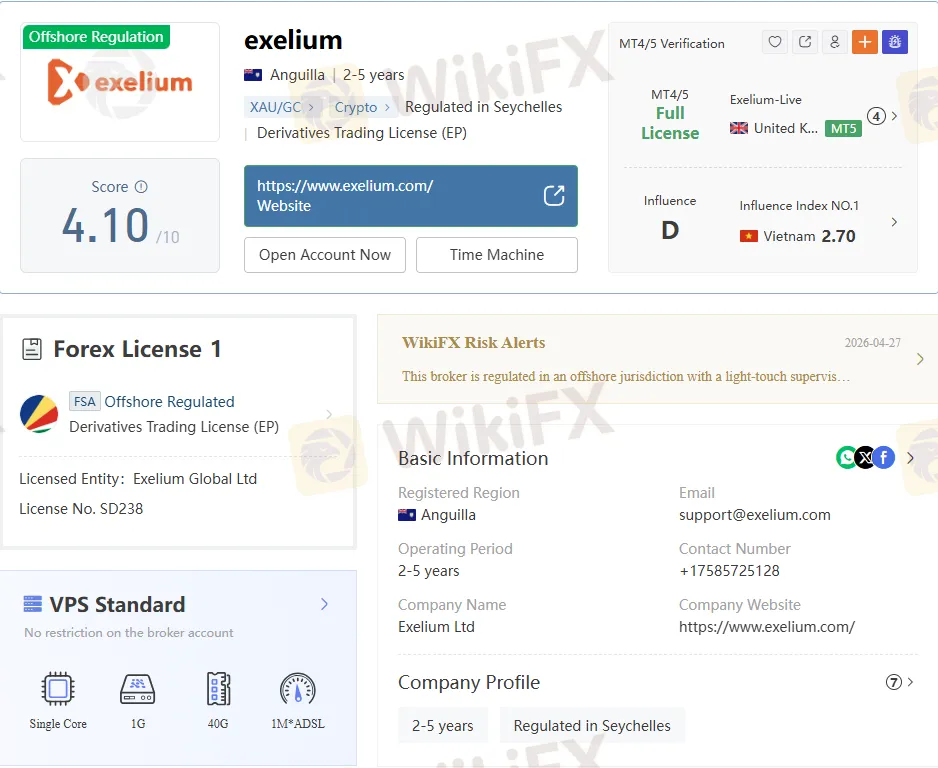The image size is (938, 768).
Task: Expand the Influence Index arrow
Action: (894, 222)
